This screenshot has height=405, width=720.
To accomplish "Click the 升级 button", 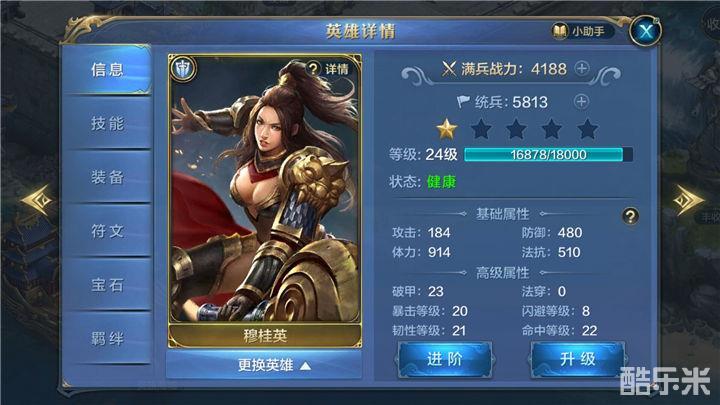I will tap(578, 360).
